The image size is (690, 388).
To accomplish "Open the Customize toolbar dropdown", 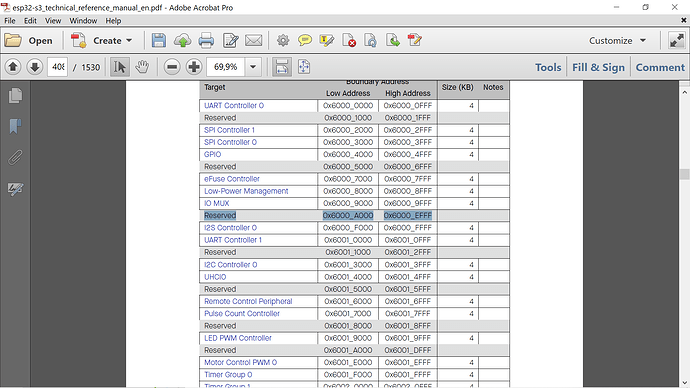I will point(618,40).
